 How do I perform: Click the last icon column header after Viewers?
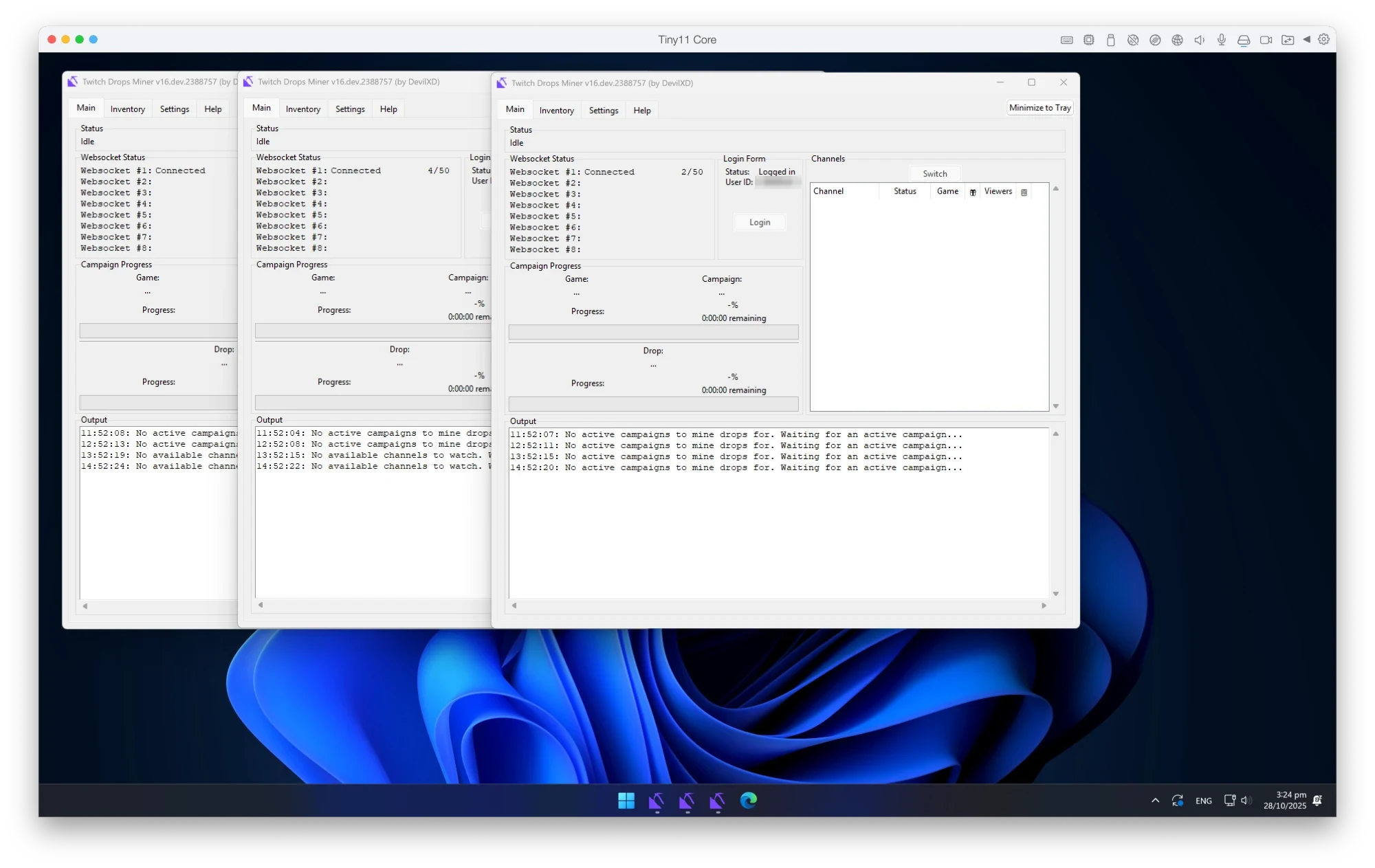coord(1024,192)
